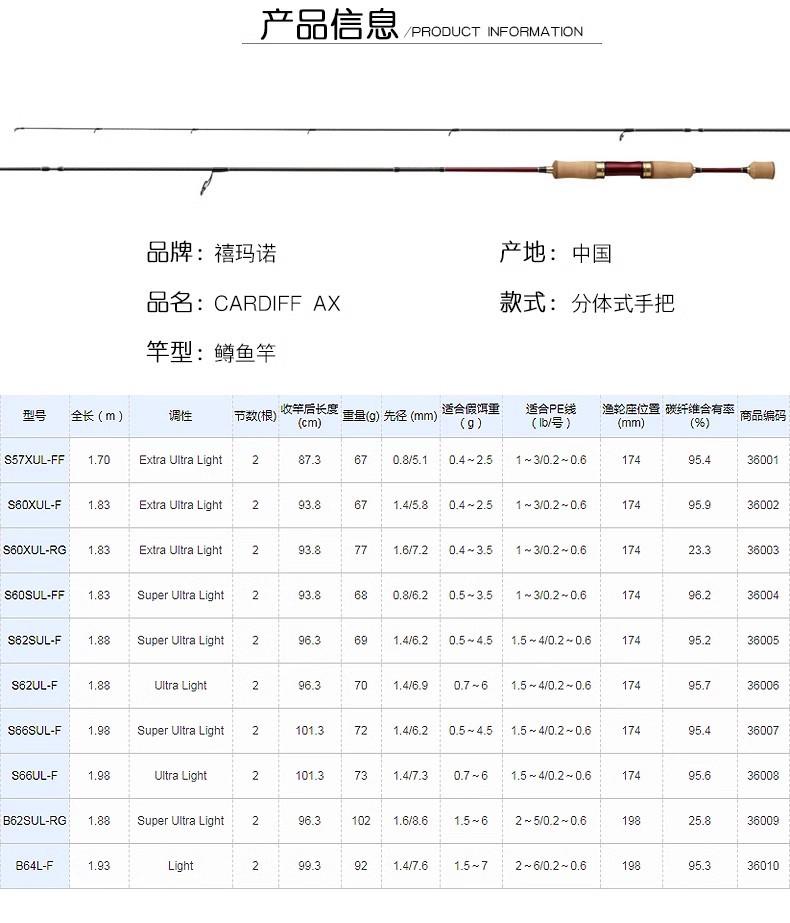Click the 商品编码 column header
The width and height of the screenshot is (790, 923).
[x=763, y=416]
